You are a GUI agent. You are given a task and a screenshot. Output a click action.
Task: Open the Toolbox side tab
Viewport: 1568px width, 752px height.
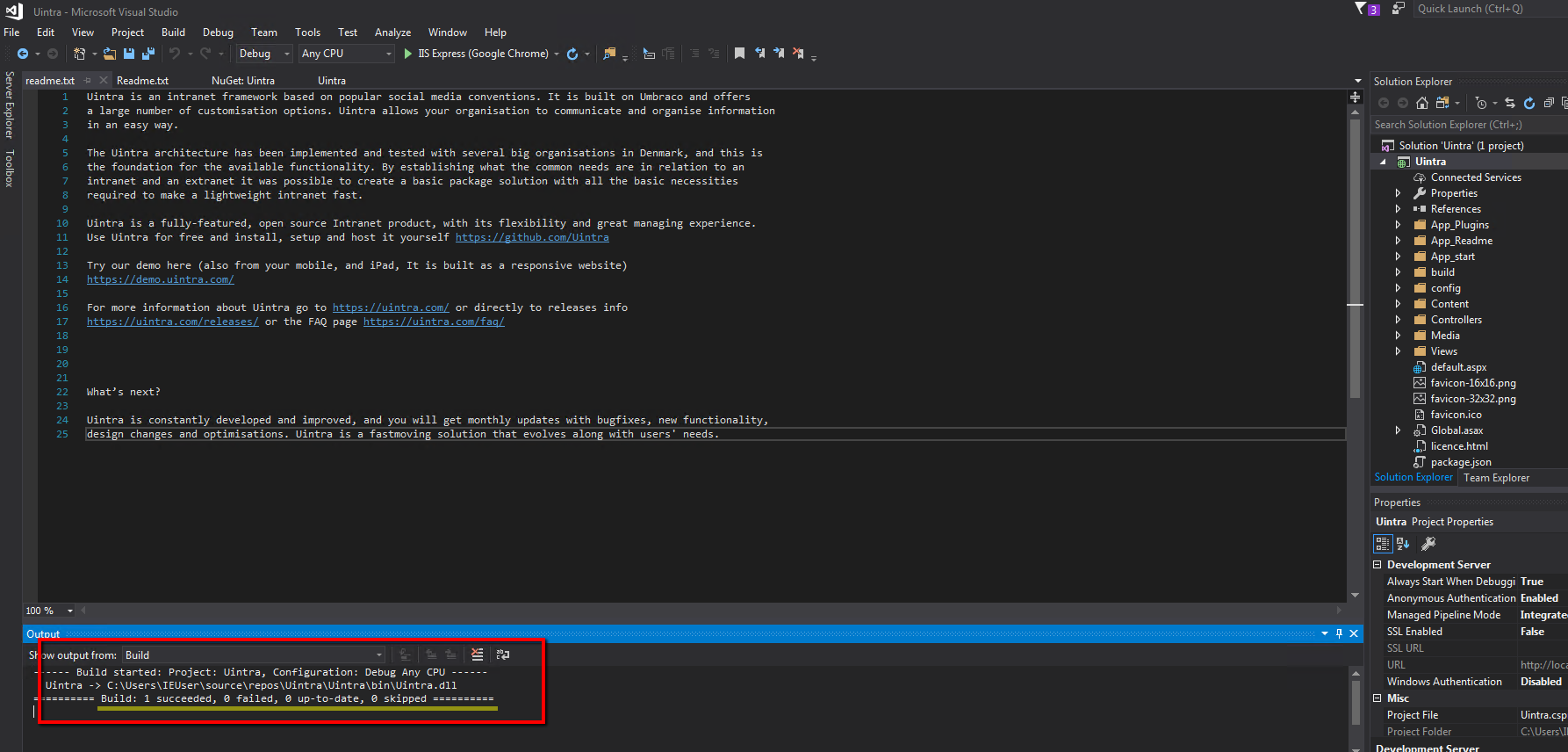point(10,168)
